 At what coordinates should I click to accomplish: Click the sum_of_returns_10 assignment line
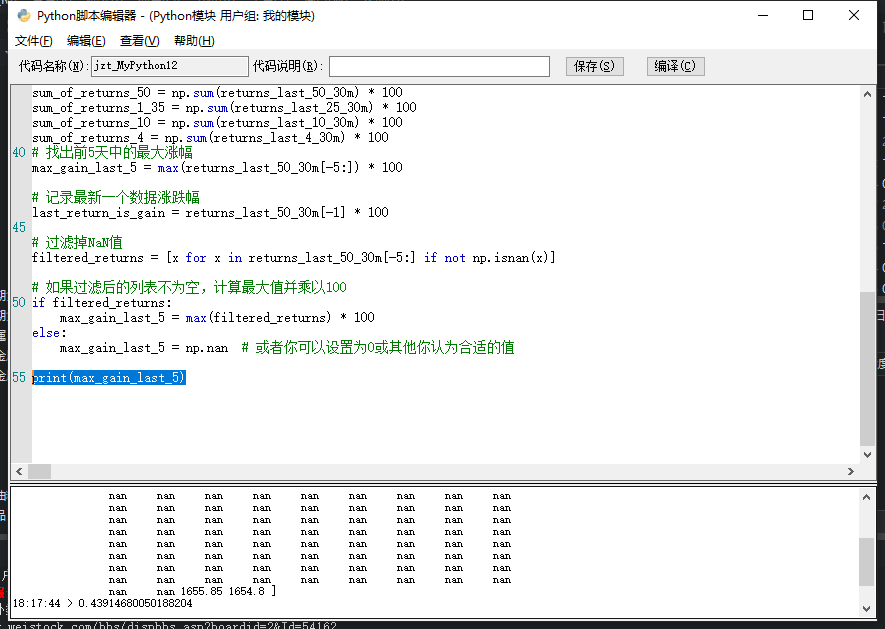tap(217, 123)
